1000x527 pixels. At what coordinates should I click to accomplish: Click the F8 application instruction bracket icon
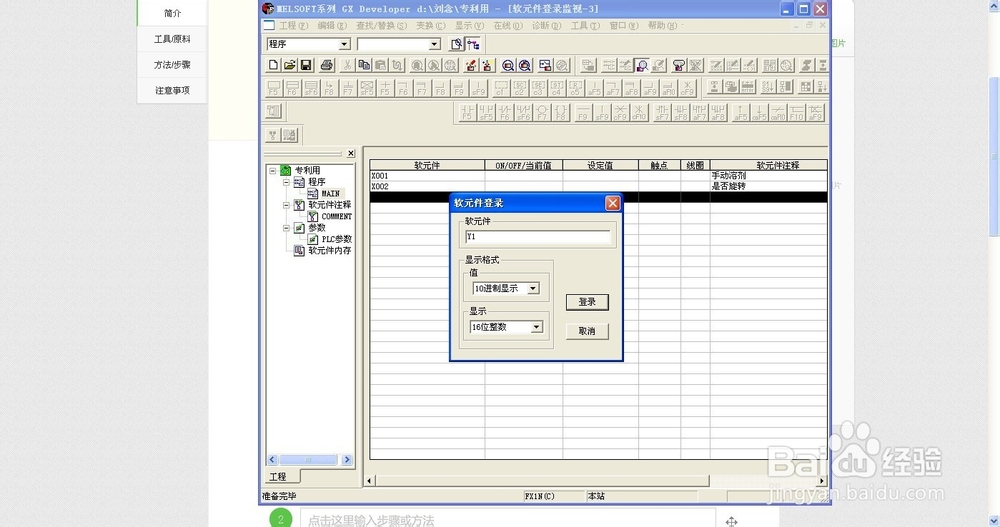coord(561,113)
